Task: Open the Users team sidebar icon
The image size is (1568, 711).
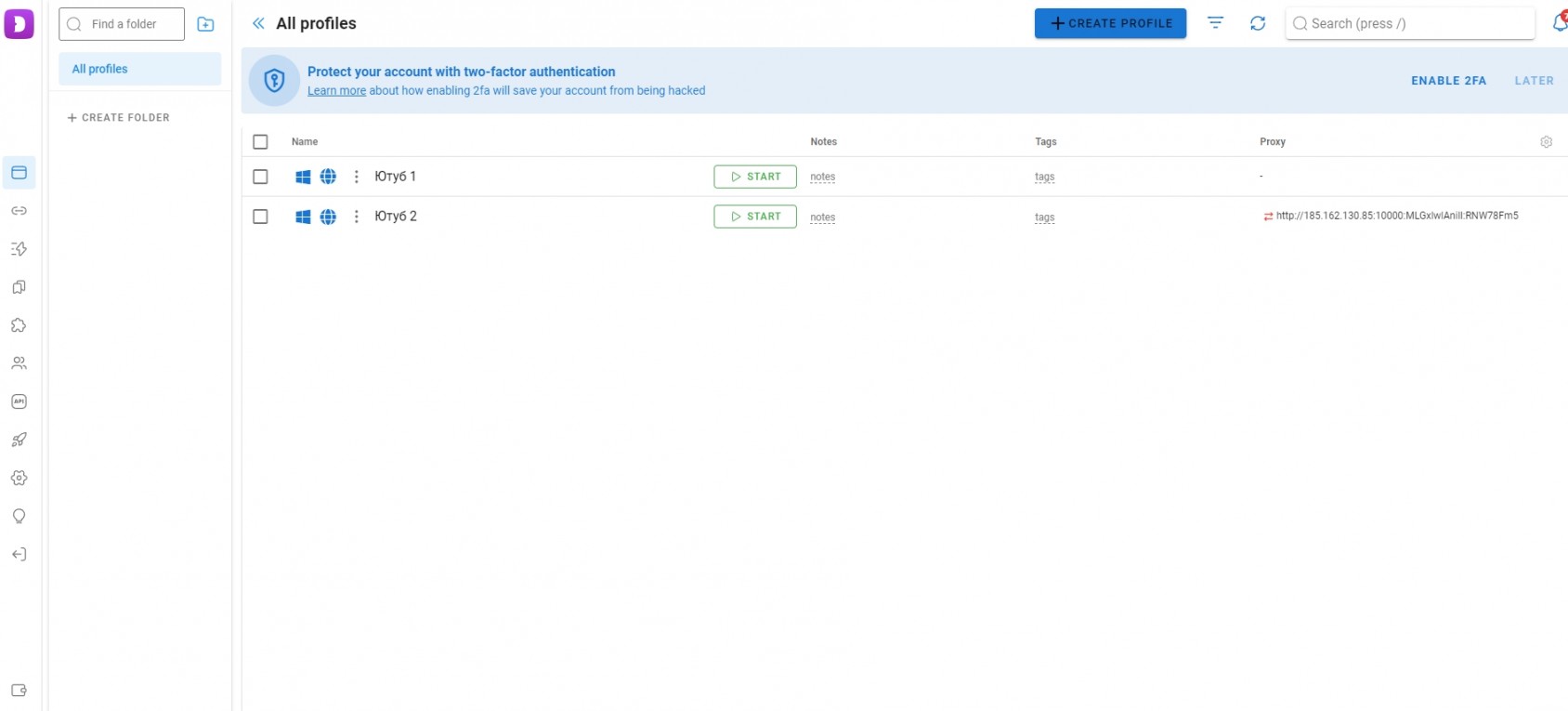Action: [x=19, y=363]
